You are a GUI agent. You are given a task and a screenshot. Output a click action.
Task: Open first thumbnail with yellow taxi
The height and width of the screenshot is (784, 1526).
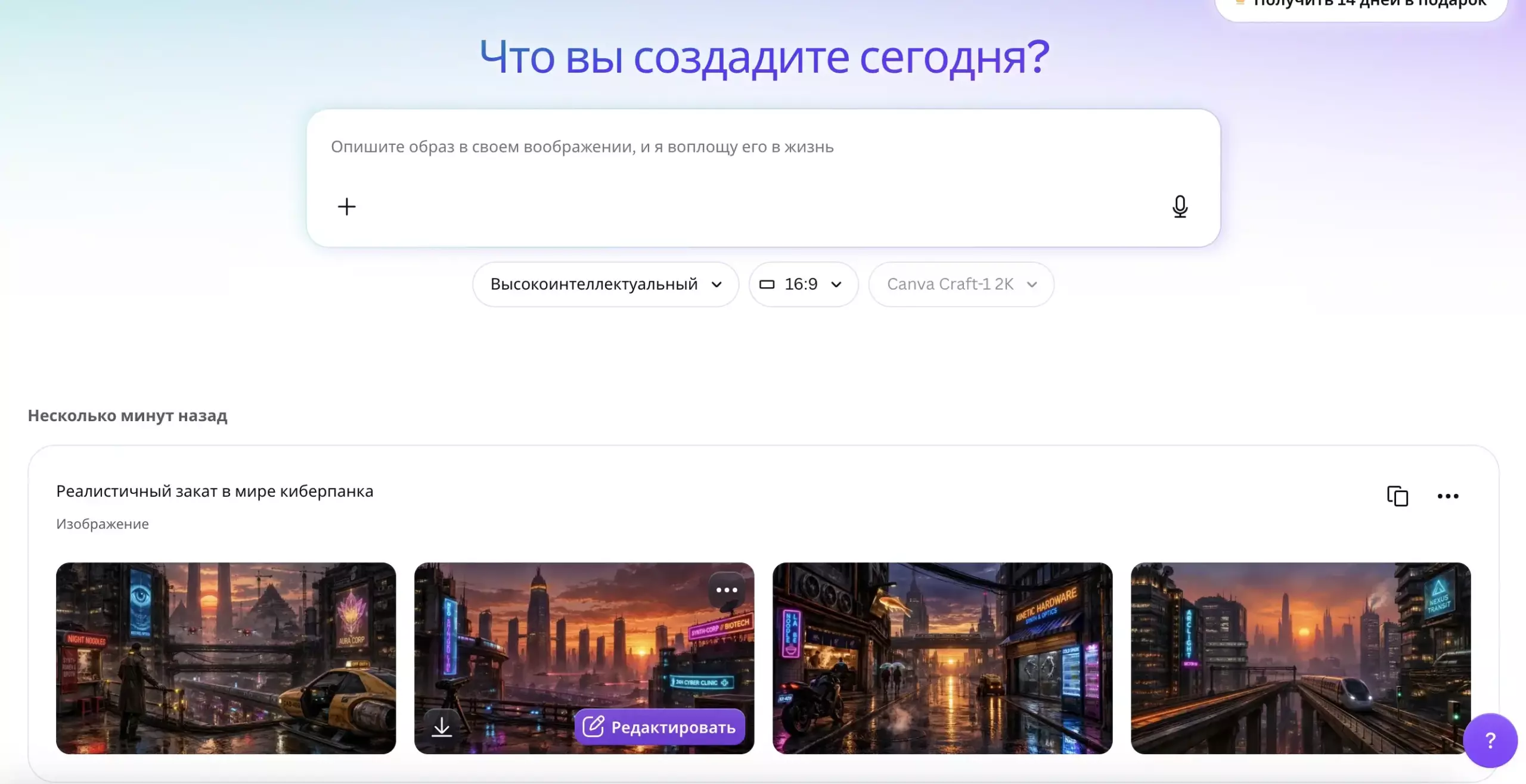pos(226,658)
